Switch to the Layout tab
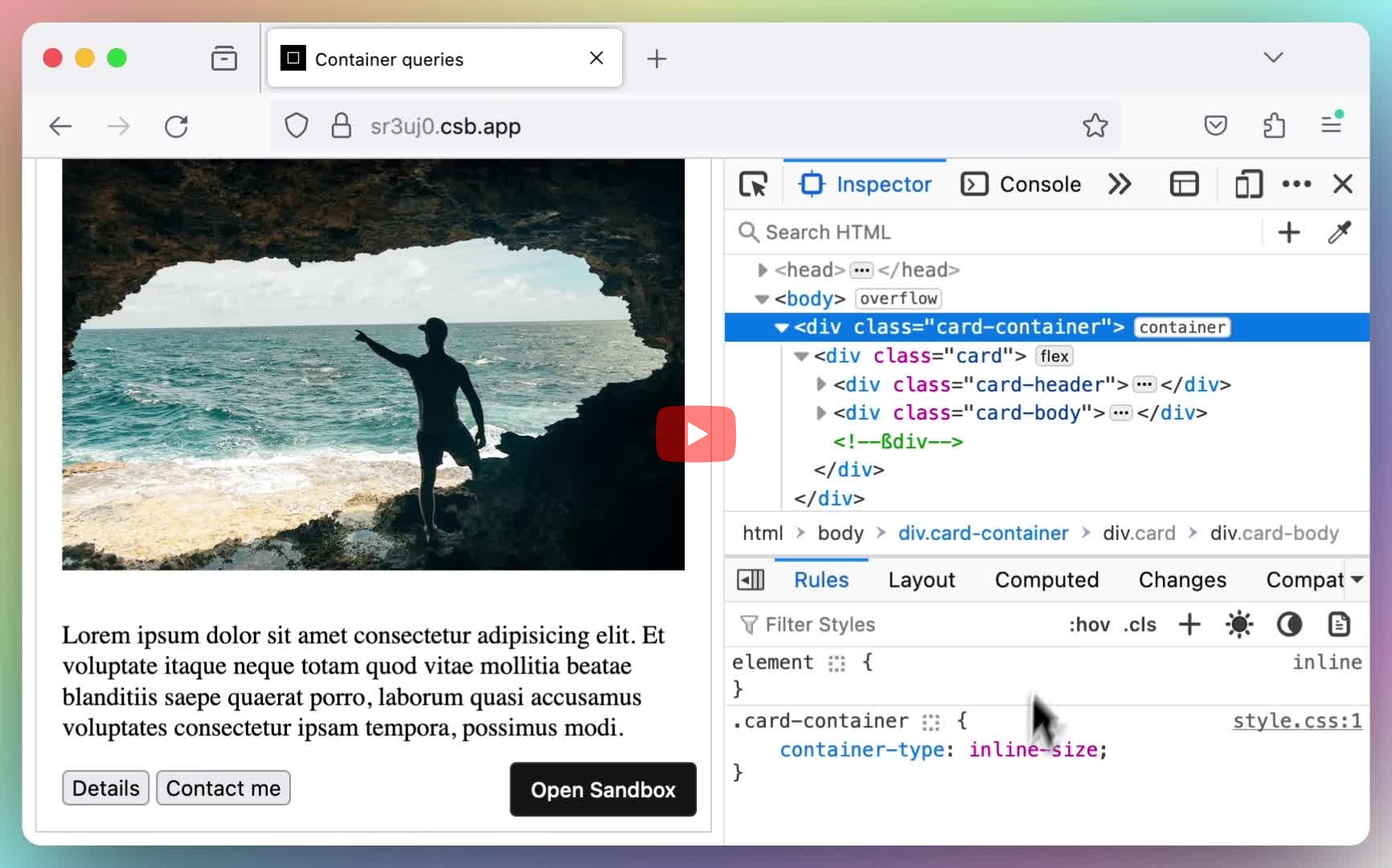This screenshot has width=1392, height=868. point(922,579)
